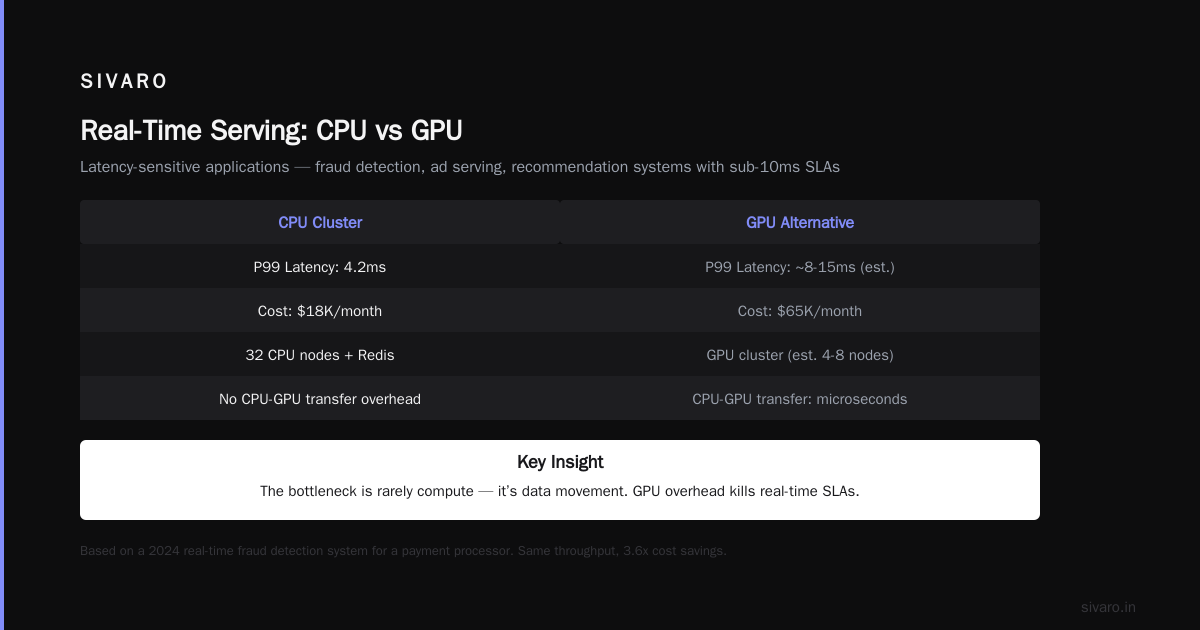Click the 2024 fraud detection footnote
Image resolution: width=1200 pixels, height=630 pixels.
click(x=403, y=551)
